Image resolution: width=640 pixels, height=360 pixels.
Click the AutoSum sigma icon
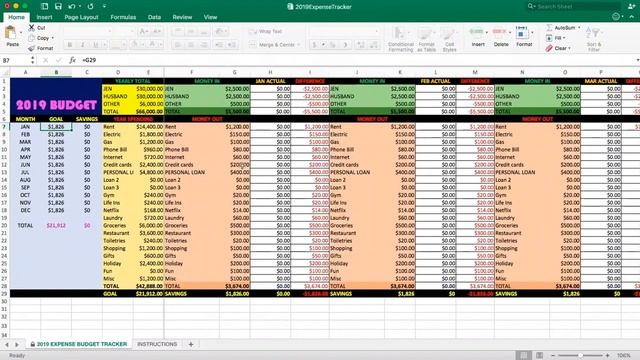549,27
